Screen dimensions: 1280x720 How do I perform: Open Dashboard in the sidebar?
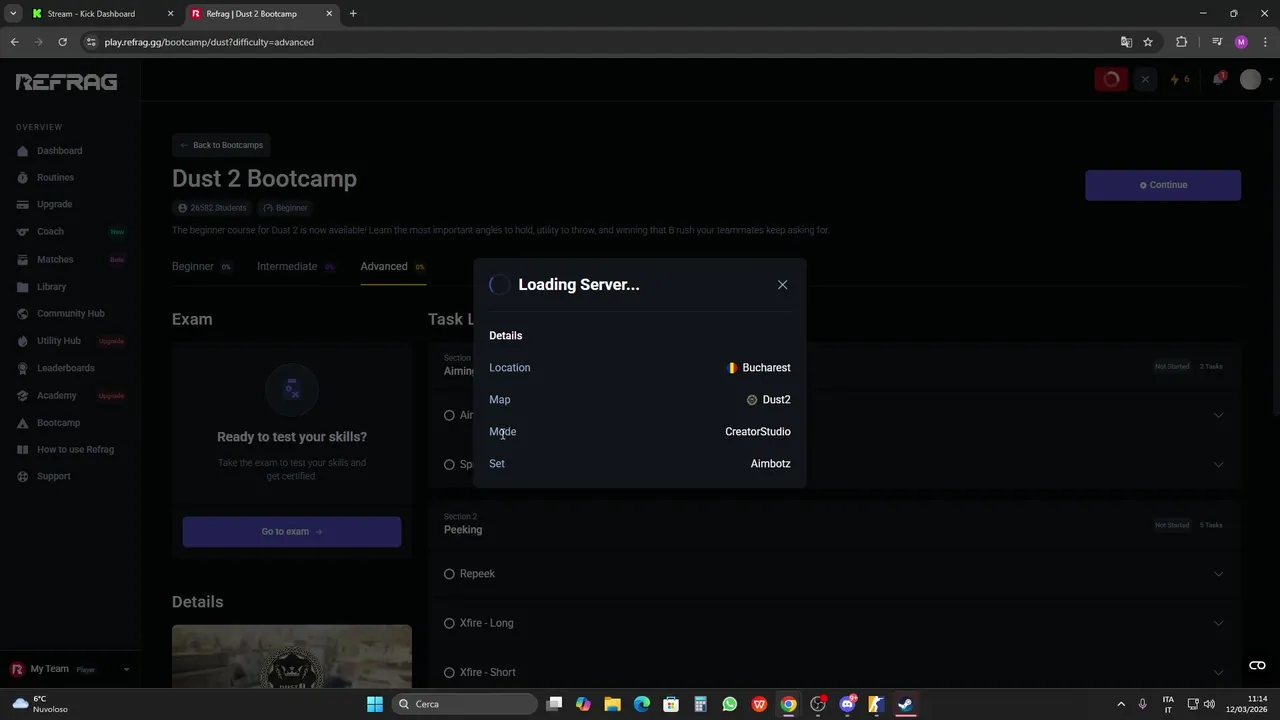click(x=60, y=151)
